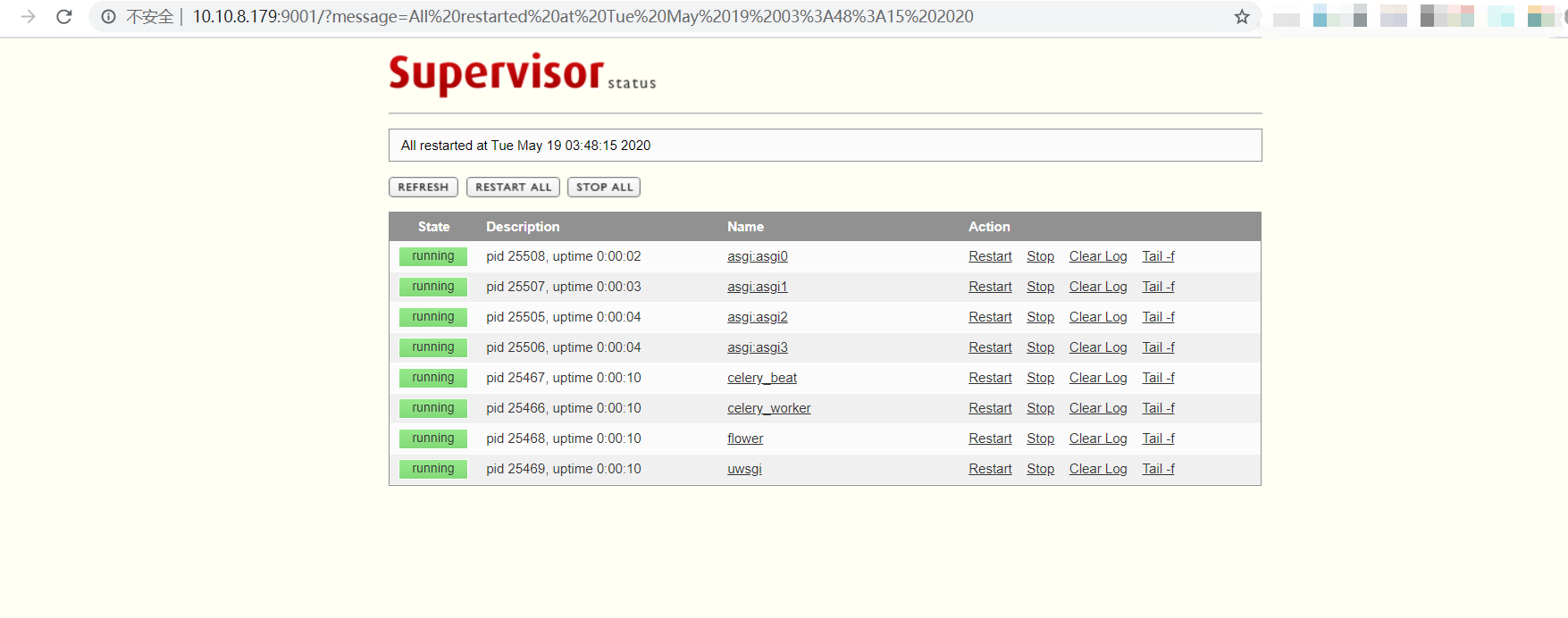Image resolution: width=1568 pixels, height=618 pixels.
Task: Click the running state badge for asgi:asgi0
Action: point(433,256)
